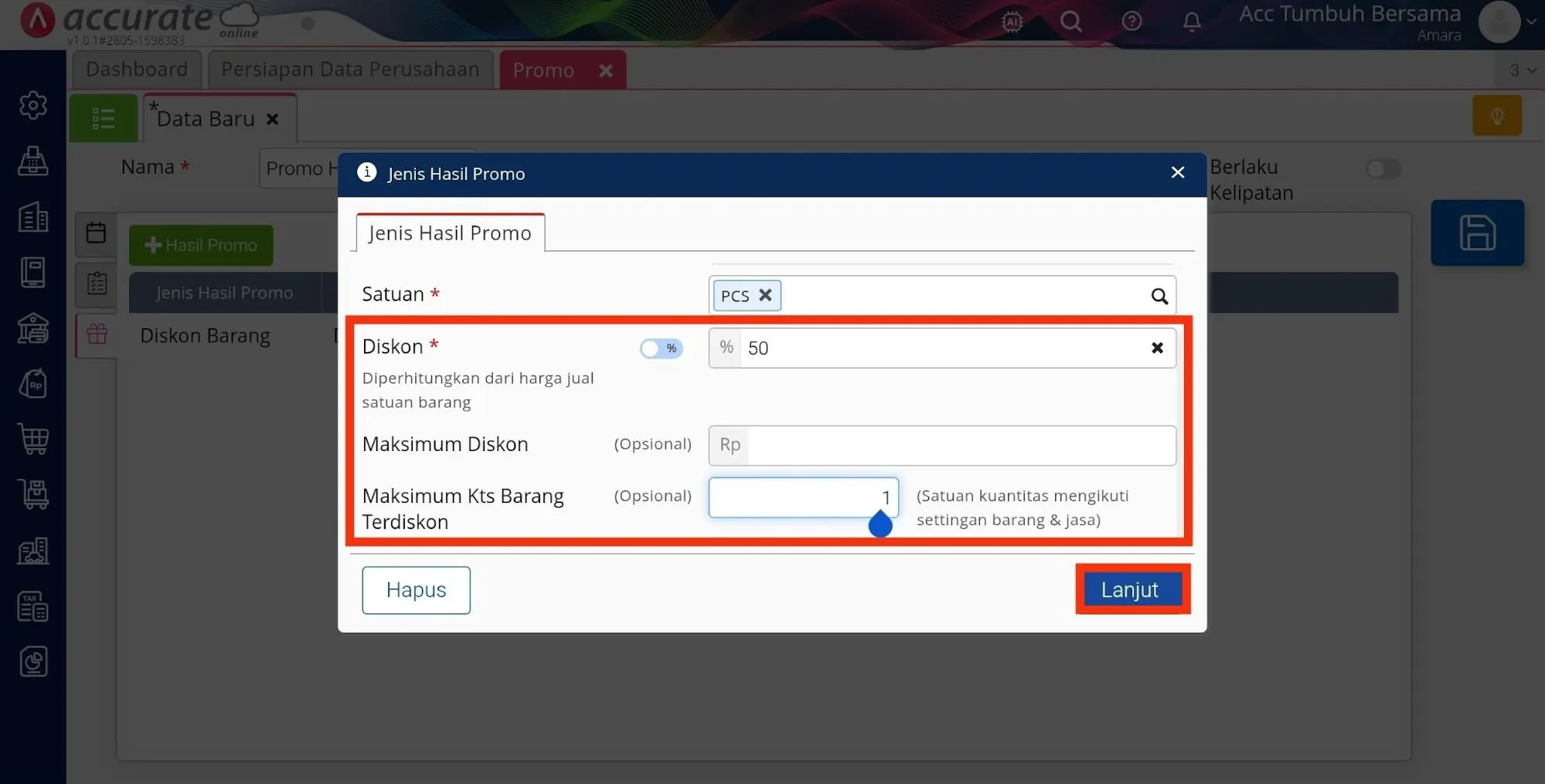
Task: Select the Jenis Hasil Promo dialog tab
Action: click(x=450, y=232)
